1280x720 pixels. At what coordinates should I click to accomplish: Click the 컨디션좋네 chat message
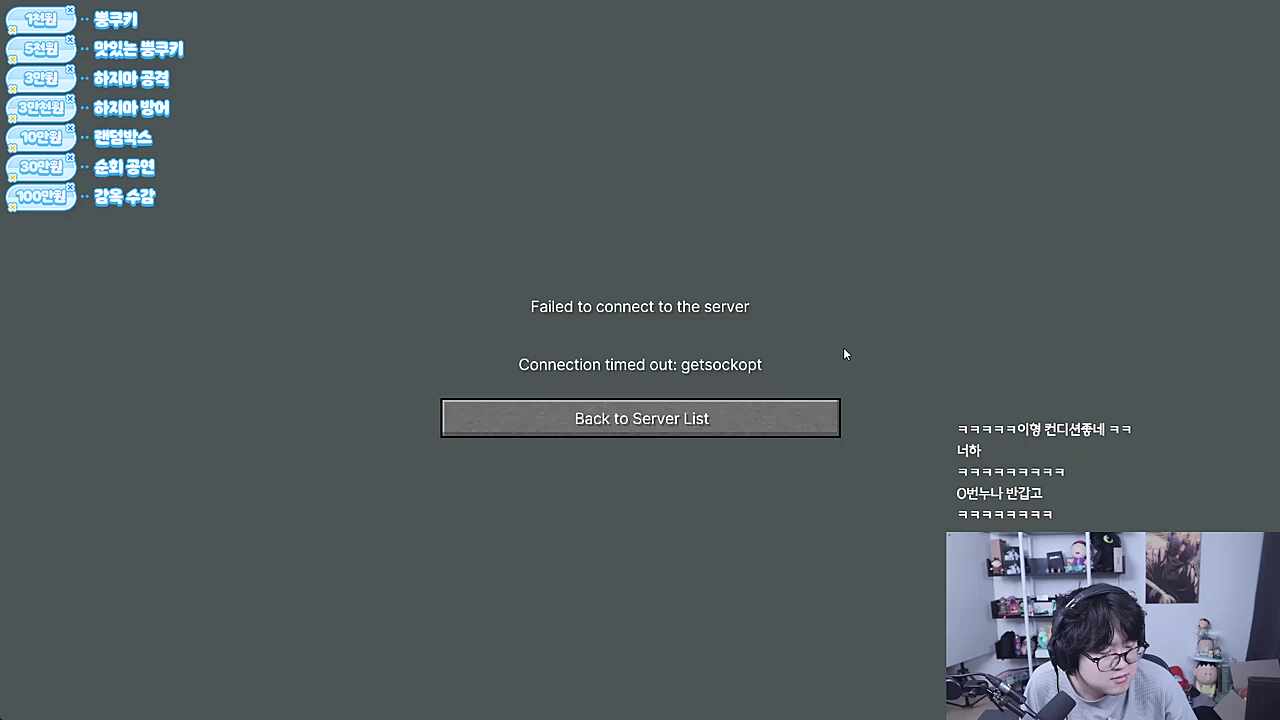click(x=1044, y=429)
